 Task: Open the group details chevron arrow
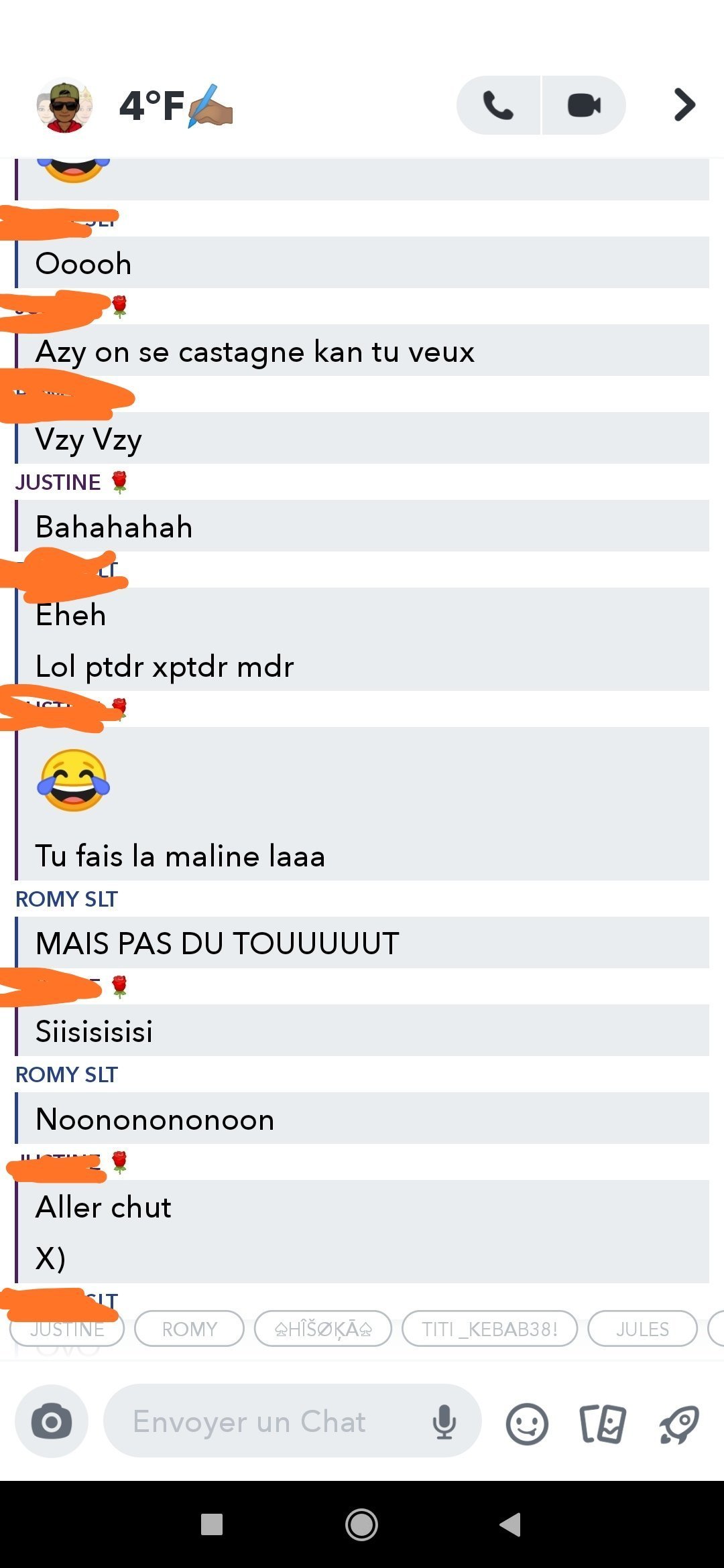pos(684,105)
